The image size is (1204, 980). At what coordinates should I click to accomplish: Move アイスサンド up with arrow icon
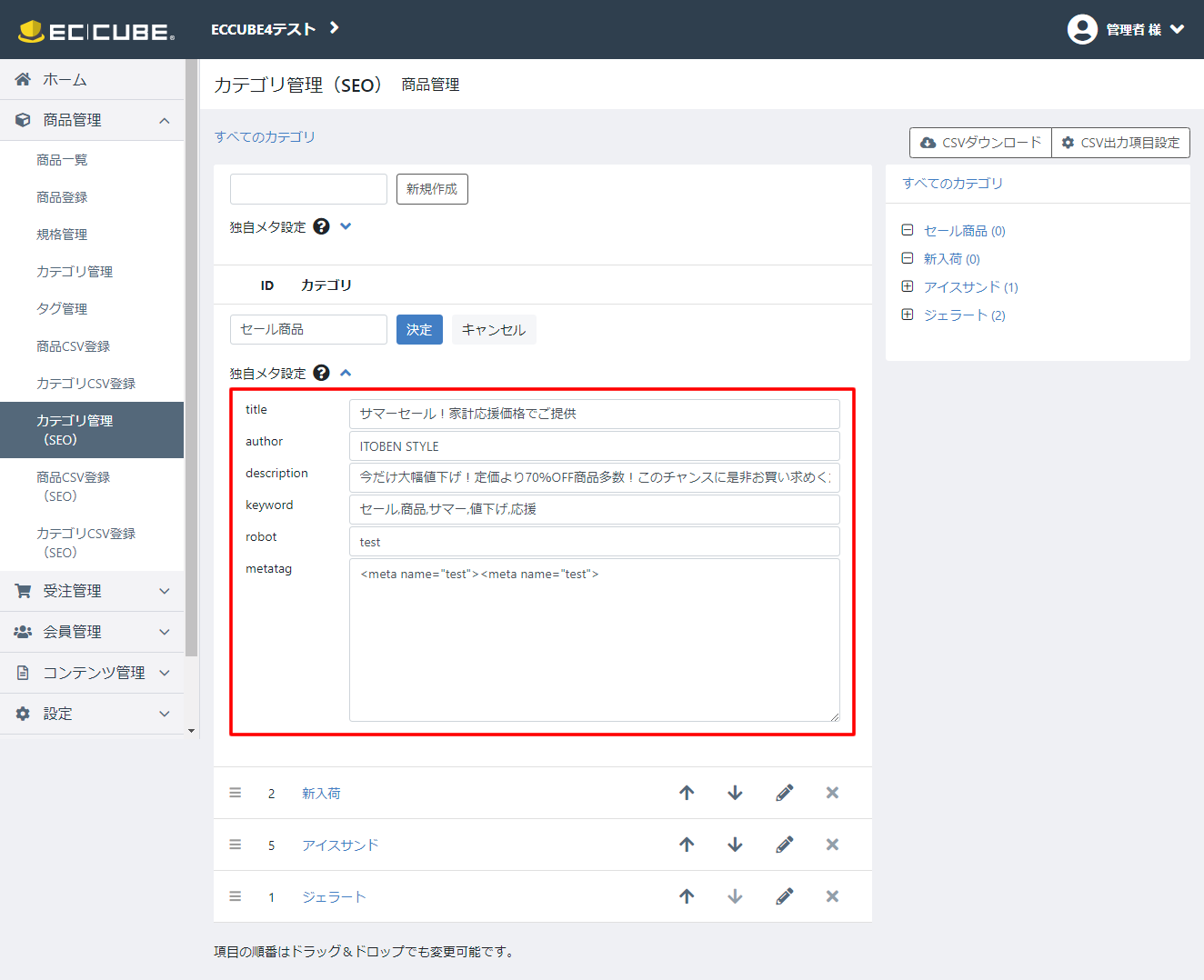click(687, 845)
